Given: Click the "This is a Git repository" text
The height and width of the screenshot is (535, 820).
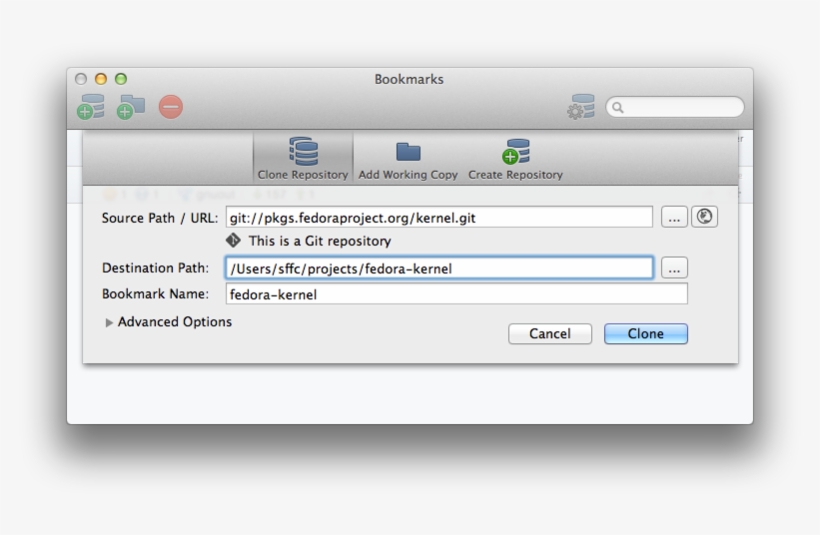Looking at the screenshot, I should [320, 241].
